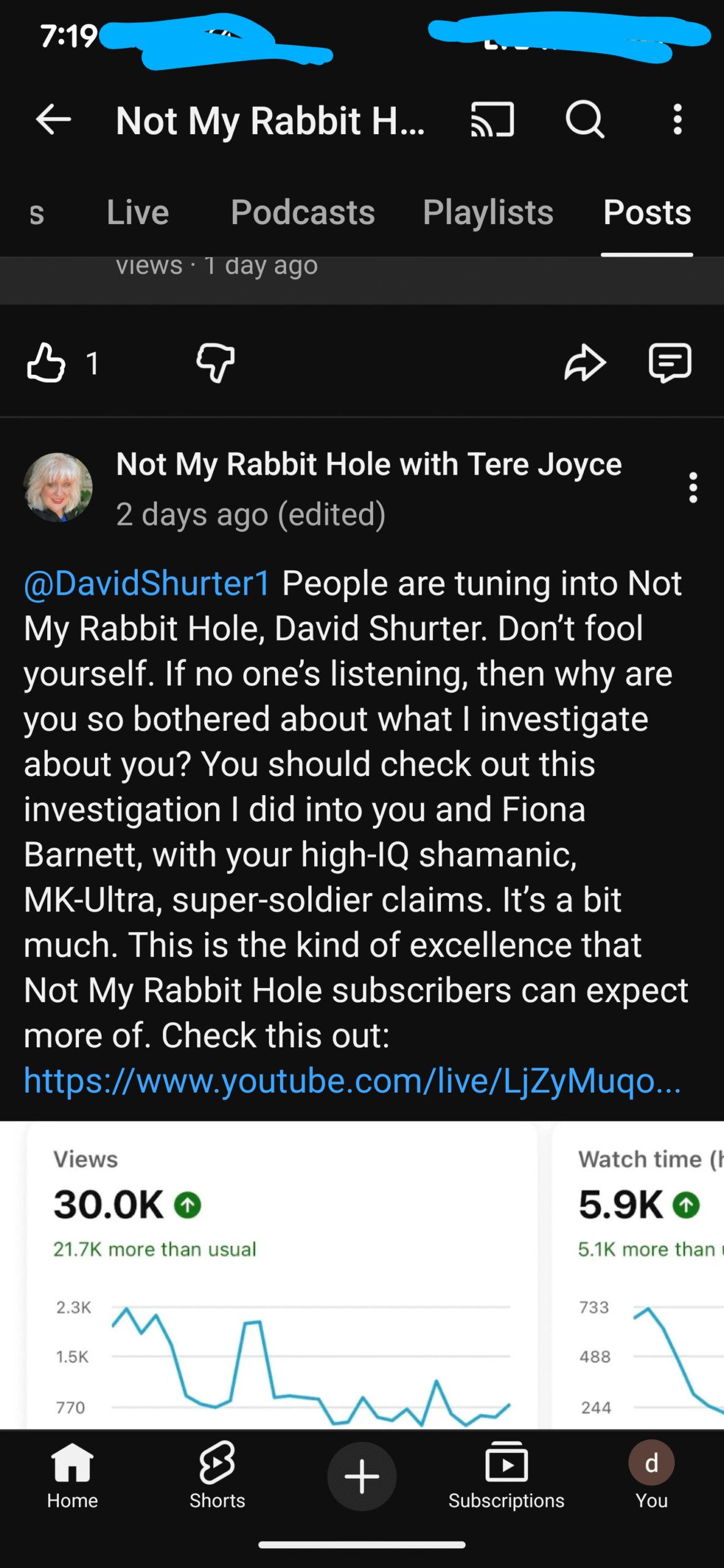Go to Home in bottom navigation

[72, 1476]
